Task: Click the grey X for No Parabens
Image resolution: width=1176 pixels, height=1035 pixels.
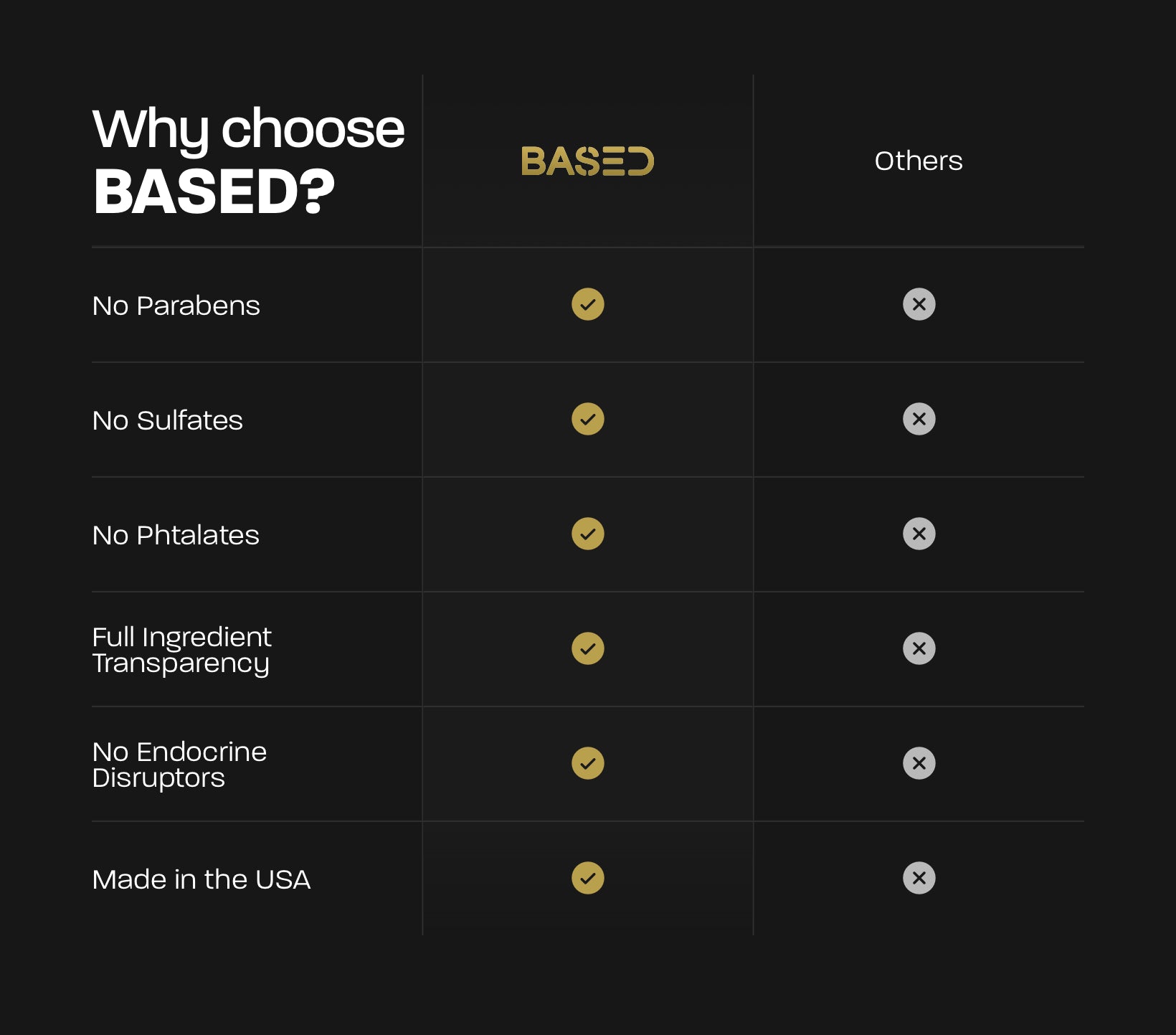Action: click(919, 304)
